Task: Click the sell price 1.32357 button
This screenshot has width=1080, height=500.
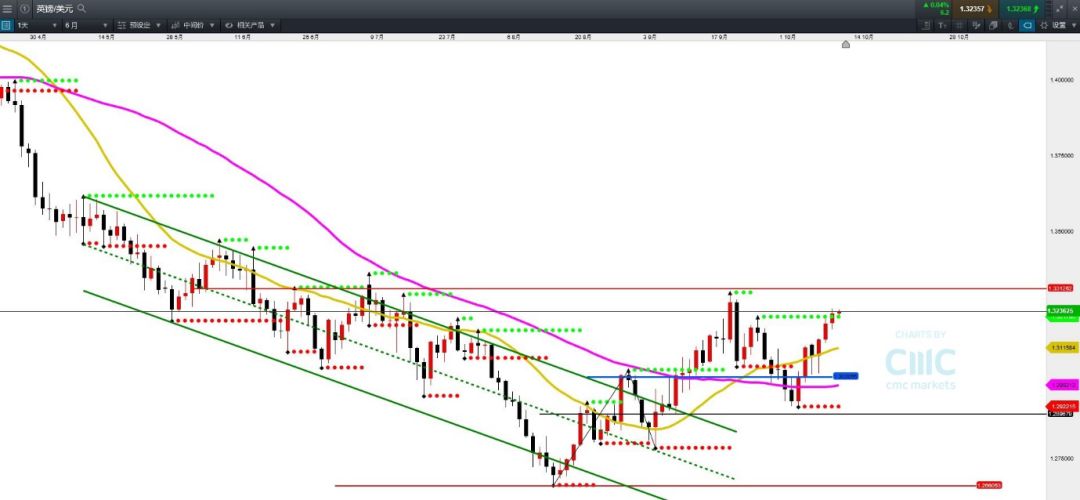Action: pyautogui.click(x=976, y=8)
